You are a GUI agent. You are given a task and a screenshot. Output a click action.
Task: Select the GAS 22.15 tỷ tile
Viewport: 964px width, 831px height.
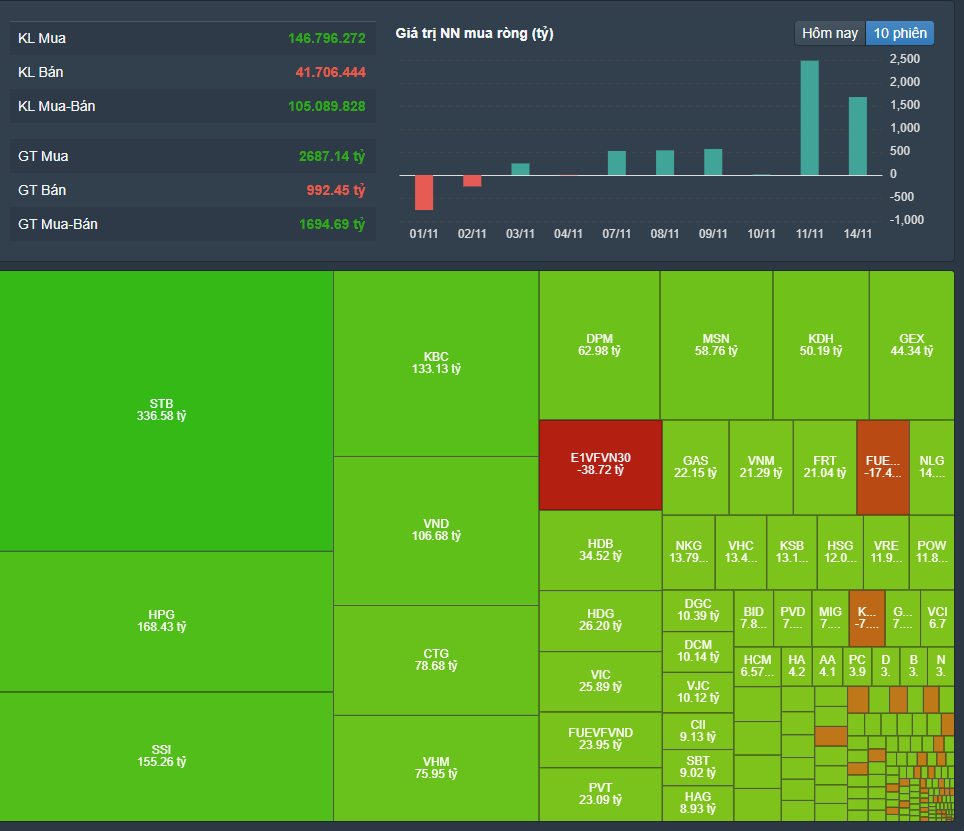[x=695, y=467]
